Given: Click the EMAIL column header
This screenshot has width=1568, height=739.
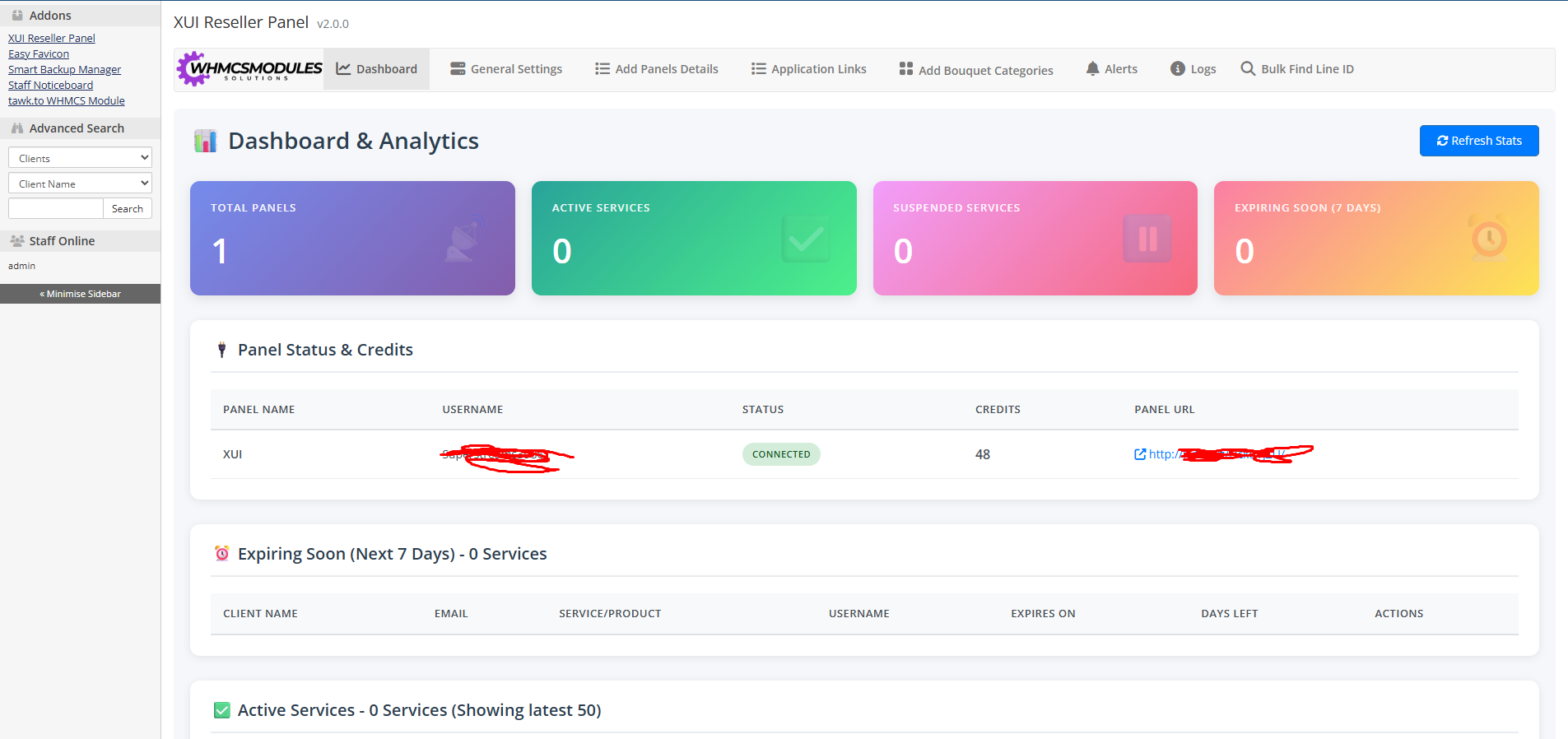Looking at the screenshot, I should [451, 614].
